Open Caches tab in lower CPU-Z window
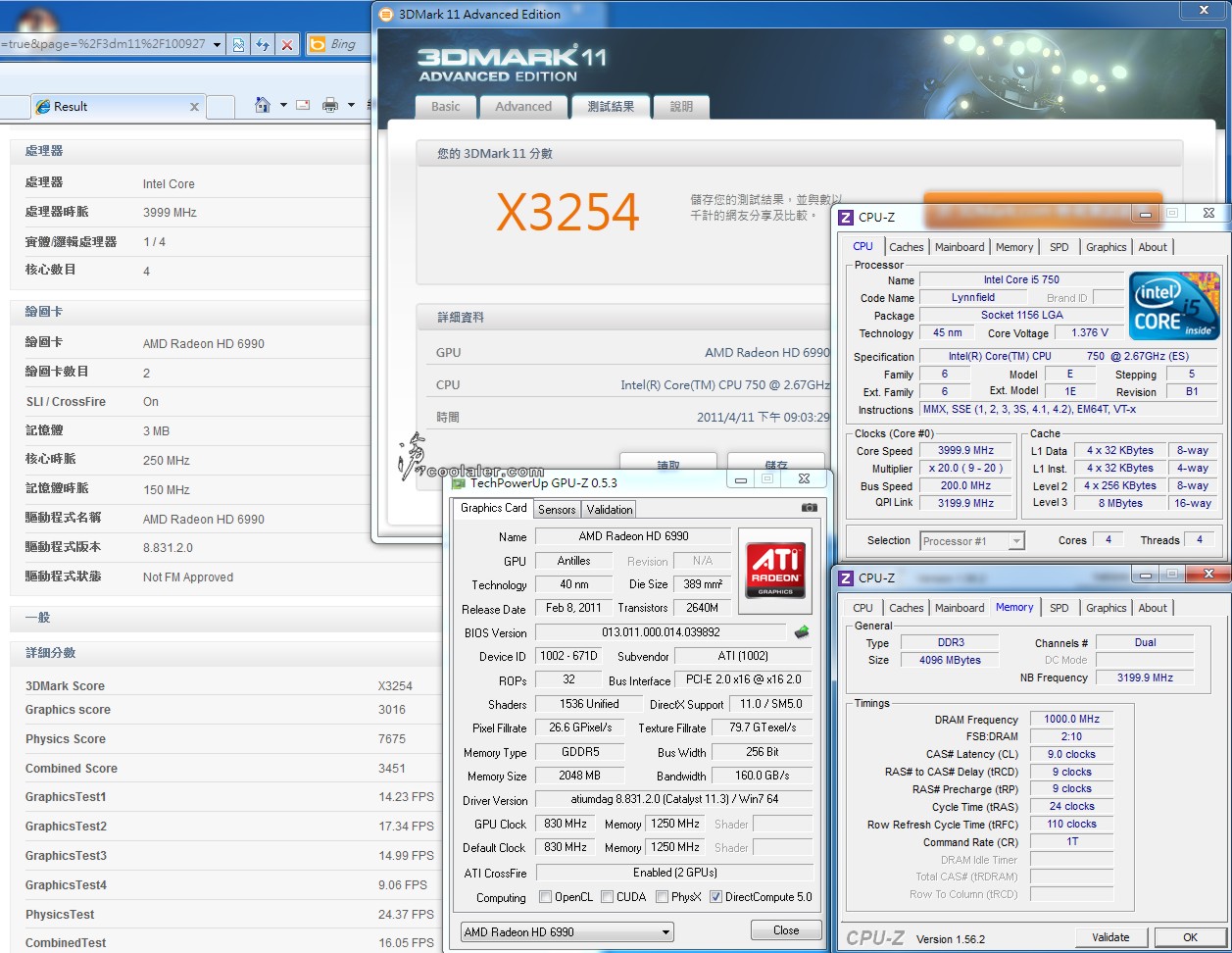 click(x=907, y=608)
